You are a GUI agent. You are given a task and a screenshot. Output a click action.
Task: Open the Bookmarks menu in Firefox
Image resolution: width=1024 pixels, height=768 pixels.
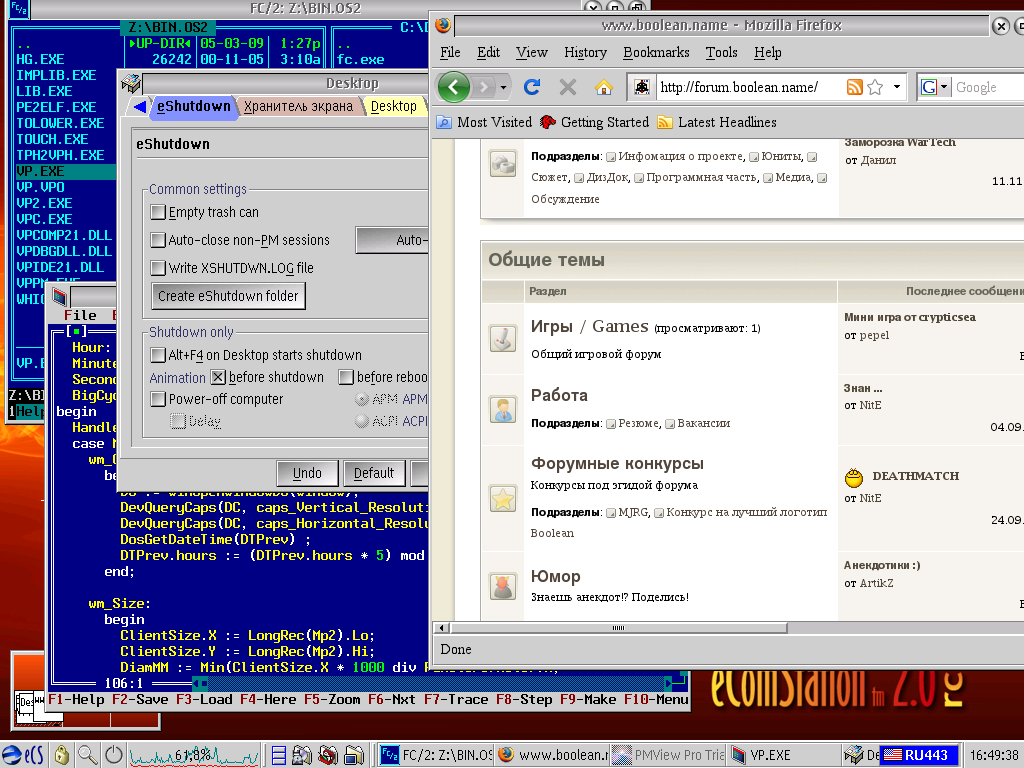click(656, 52)
